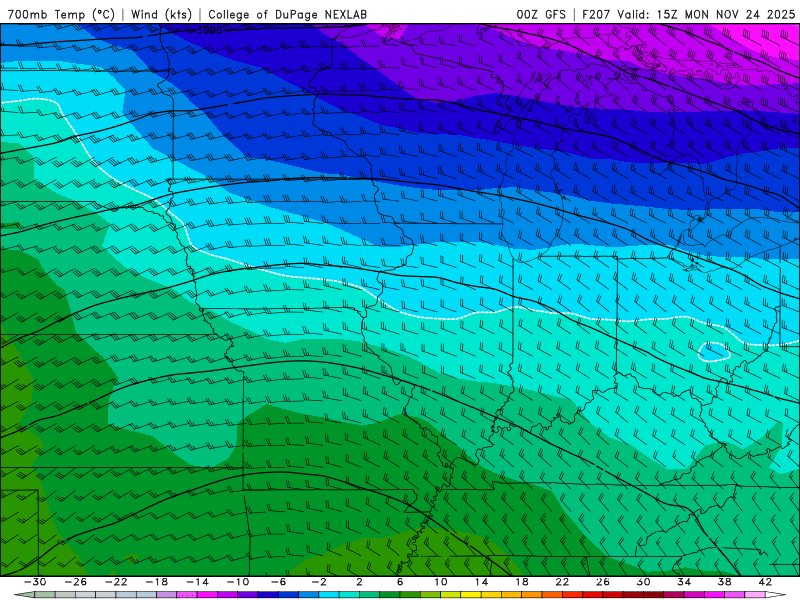The width and height of the screenshot is (800, 600).
Task: Click the "3000" contour label on the map
Action: pyautogui.click(x=210, y=31)
